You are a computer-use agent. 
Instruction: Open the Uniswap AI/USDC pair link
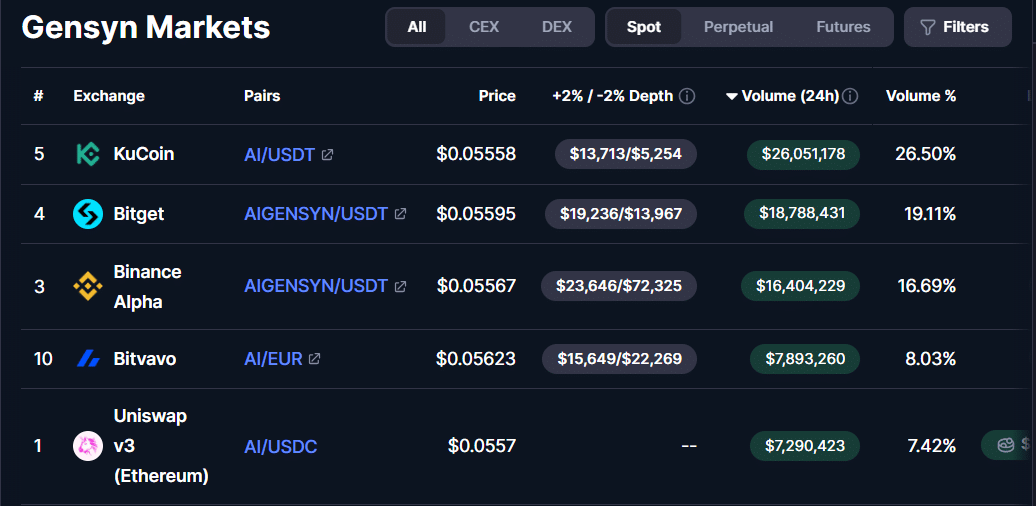(x=281, y=447)
